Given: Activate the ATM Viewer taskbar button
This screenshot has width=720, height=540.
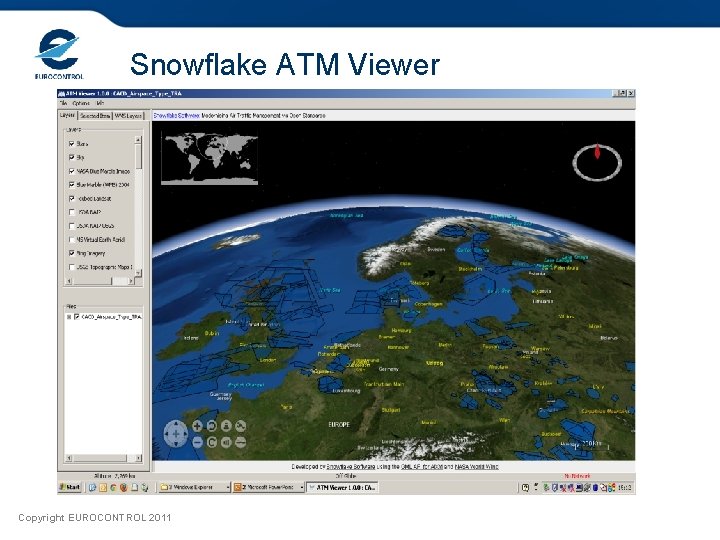Looking at the screenshot, I should 343,488.
